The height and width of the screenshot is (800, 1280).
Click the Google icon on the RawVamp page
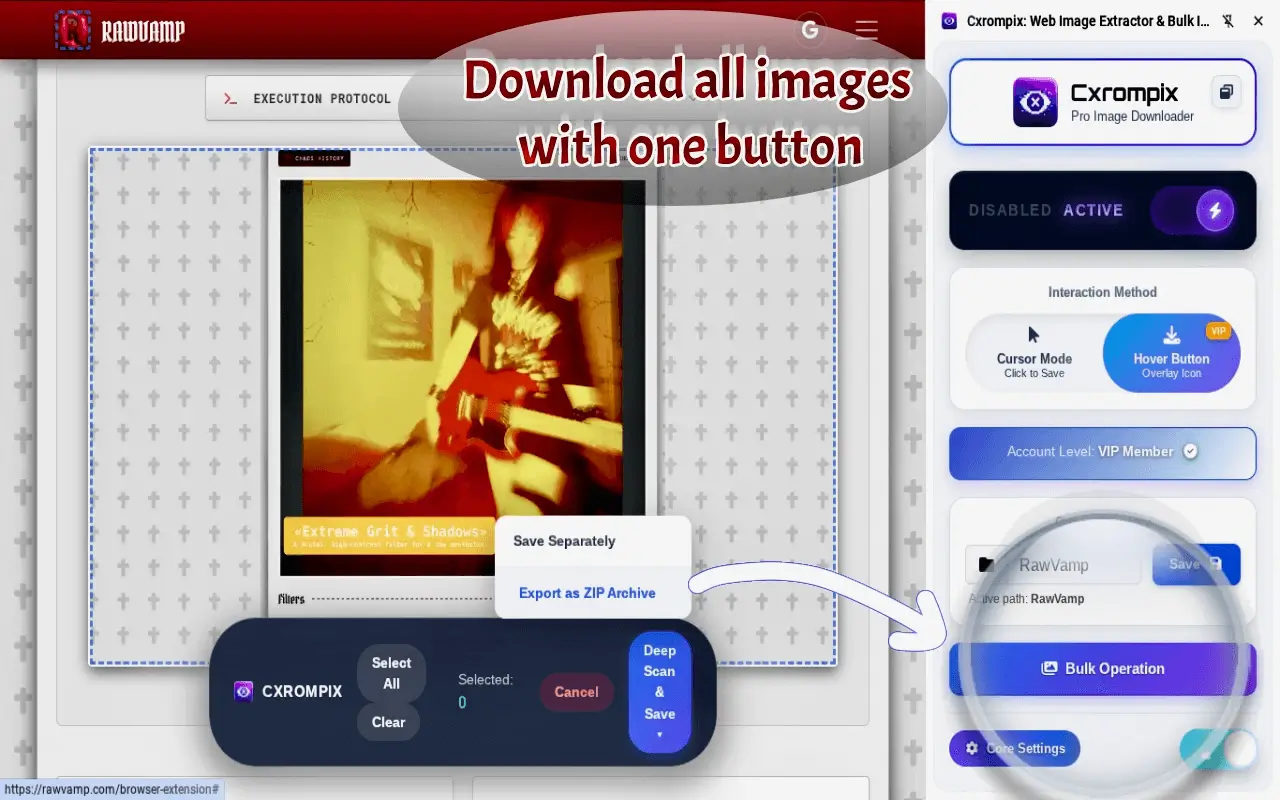pos(810,30)
